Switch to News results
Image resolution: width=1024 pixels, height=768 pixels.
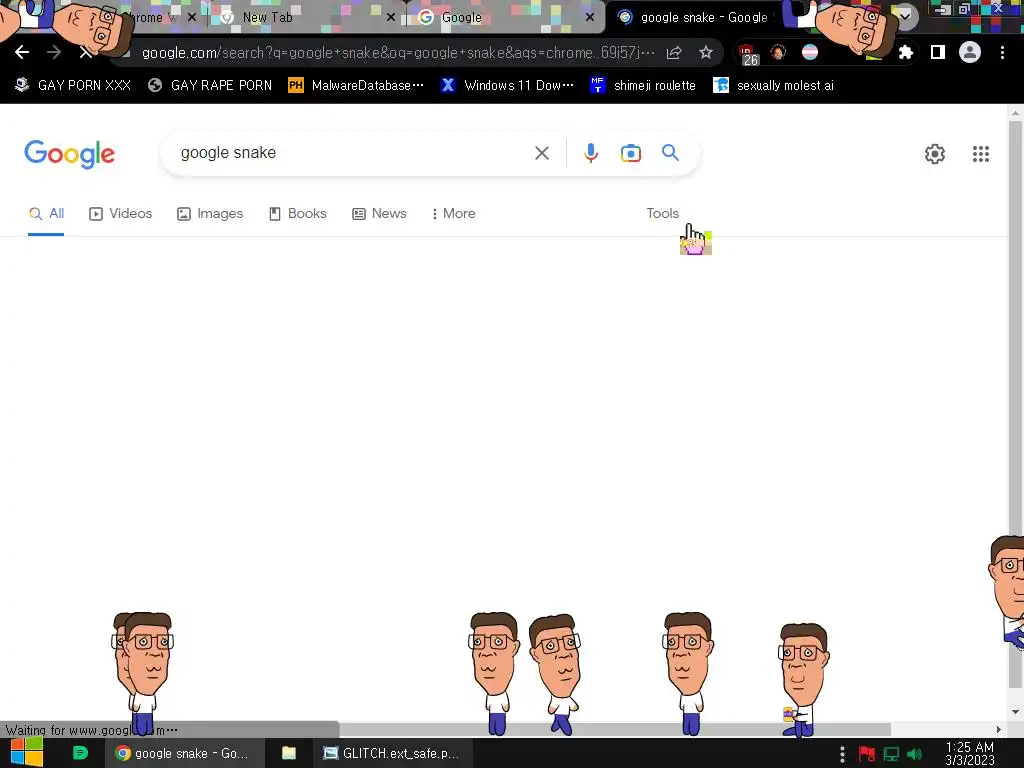[379, 214]
